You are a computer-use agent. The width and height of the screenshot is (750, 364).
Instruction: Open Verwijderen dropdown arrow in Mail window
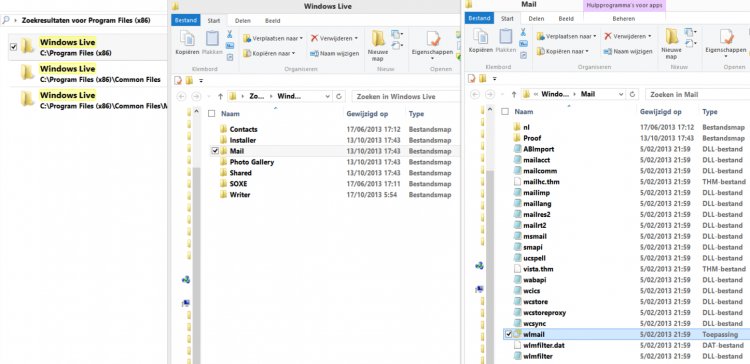649,36
